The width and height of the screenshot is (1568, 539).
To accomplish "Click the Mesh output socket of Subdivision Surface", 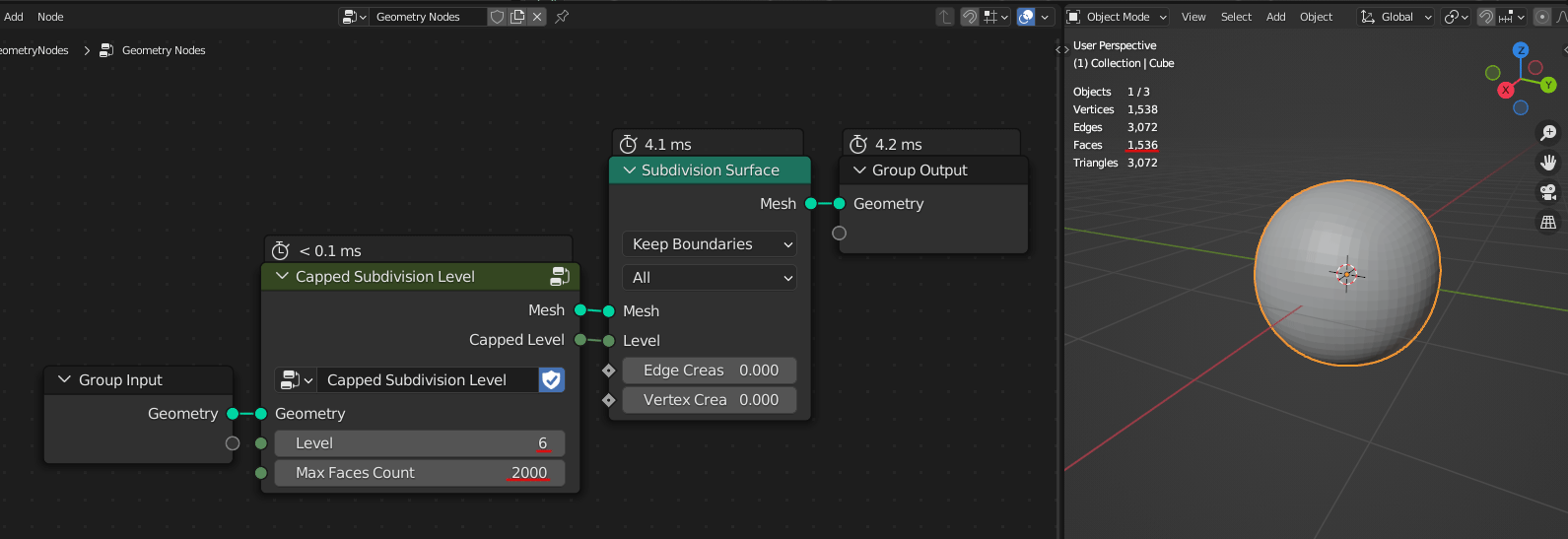I will click(x=811, y=204).
